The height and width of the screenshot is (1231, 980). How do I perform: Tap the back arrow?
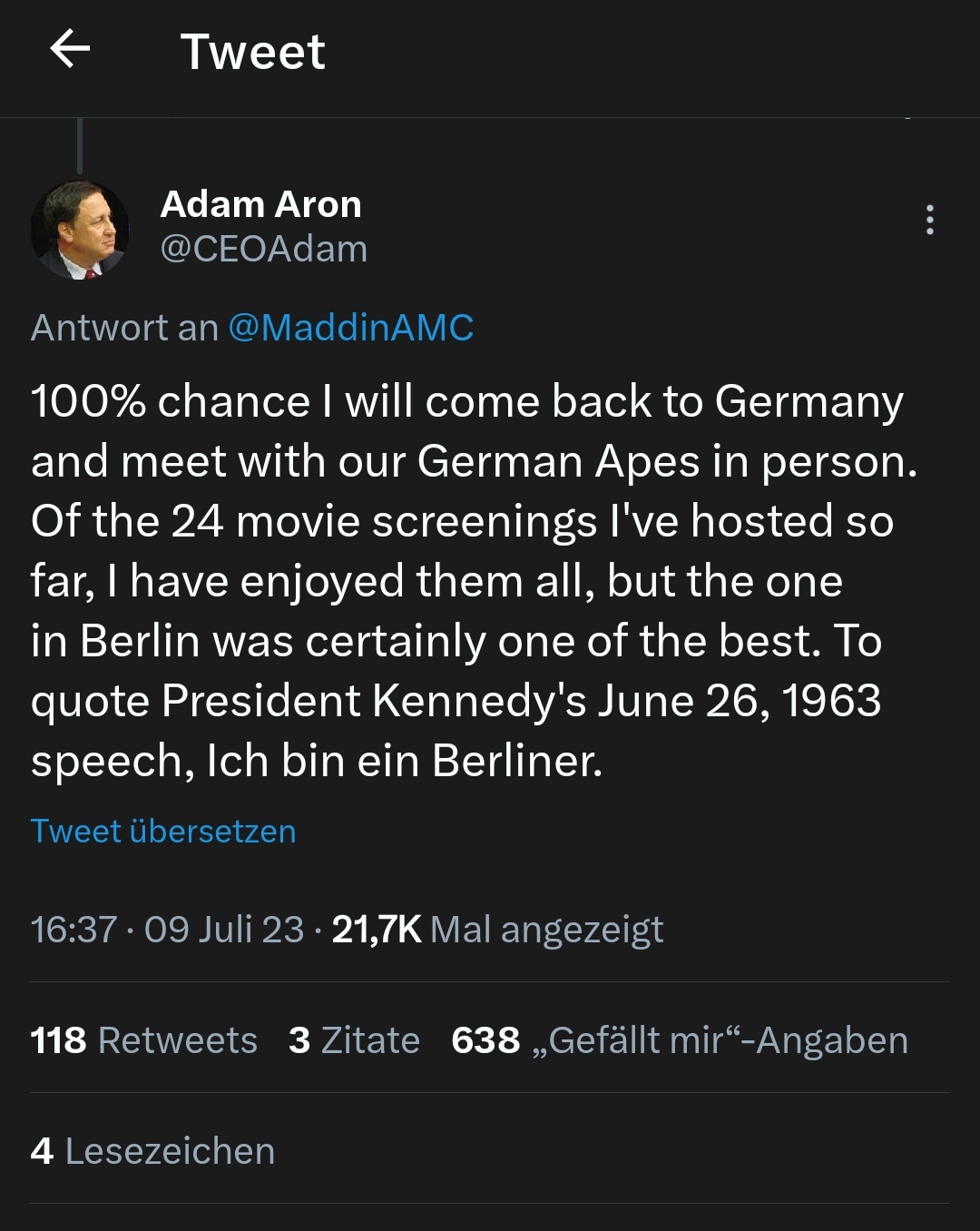tap(70, 49)
